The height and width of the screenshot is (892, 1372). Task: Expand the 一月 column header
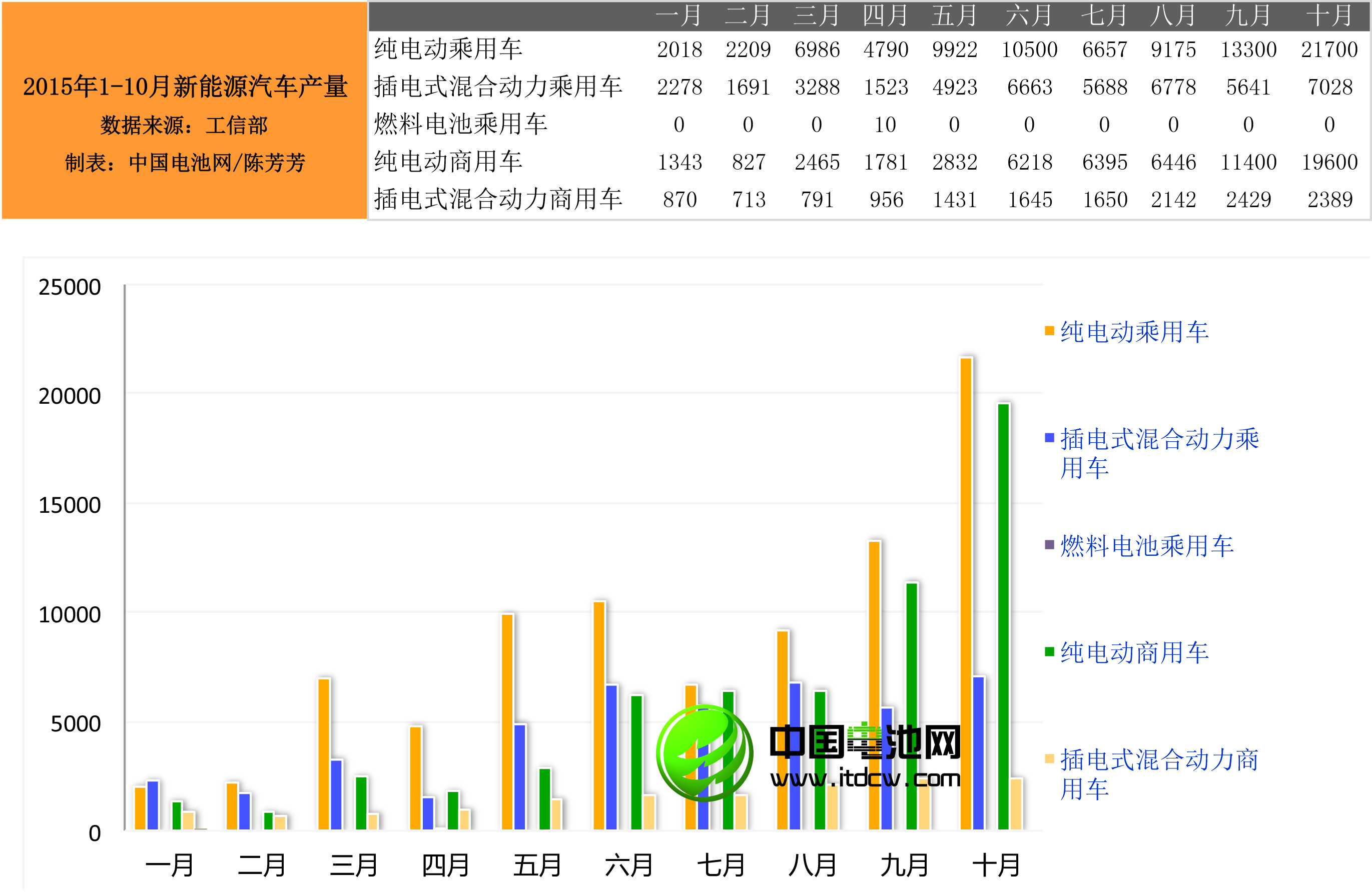[680, 16]
